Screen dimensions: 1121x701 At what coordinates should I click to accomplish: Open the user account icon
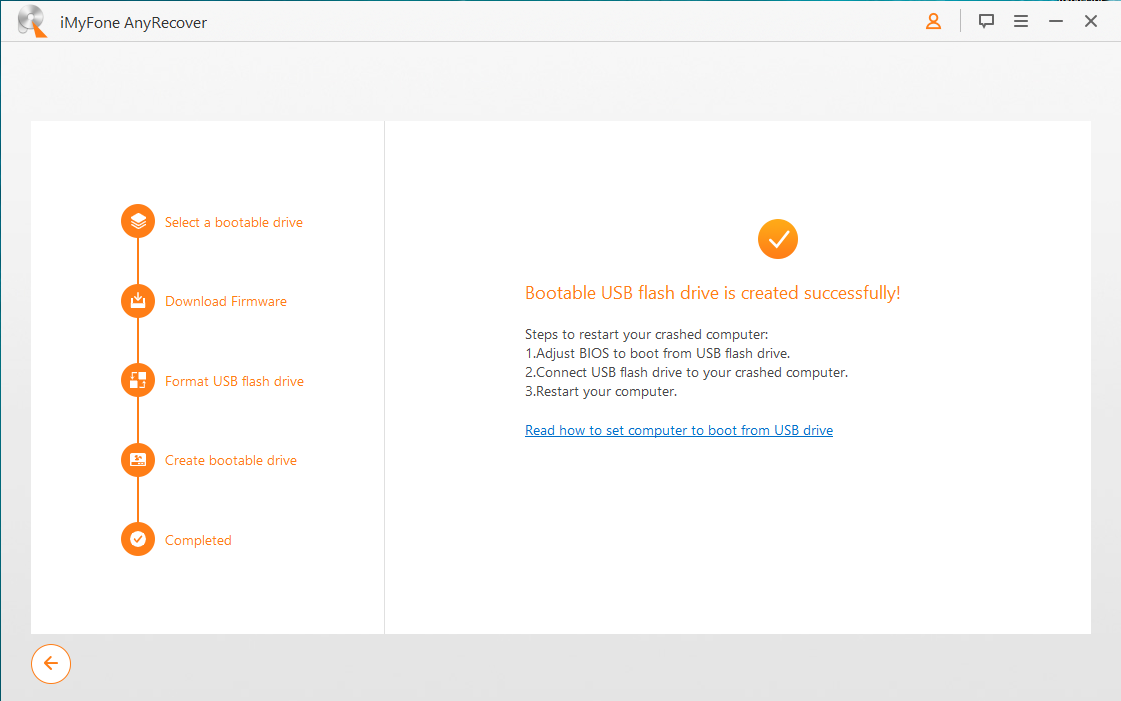[x=933, y=20]
